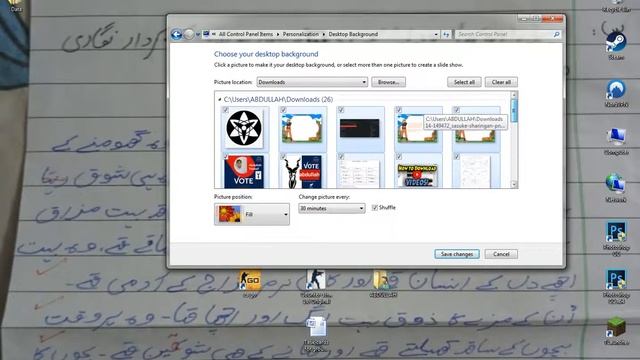This screenshot has width=640, height=360.
Task: Expand the arrow after Personalization breadcrumb
Action: coord(324,34)
